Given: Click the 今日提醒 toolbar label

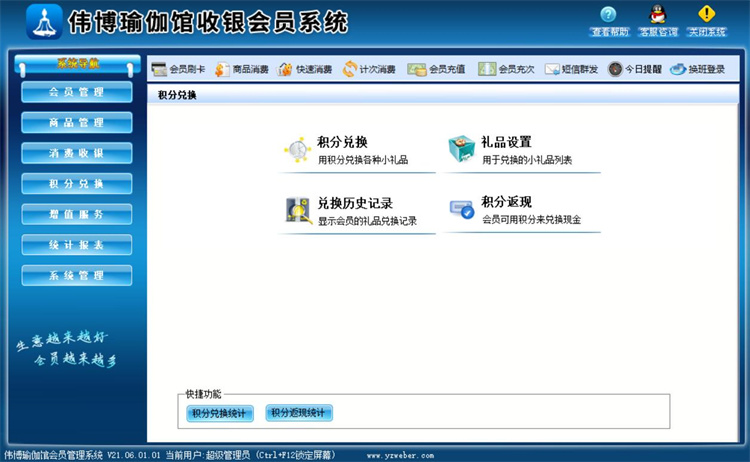Looking at the screenshot, I should click(643, 69).
